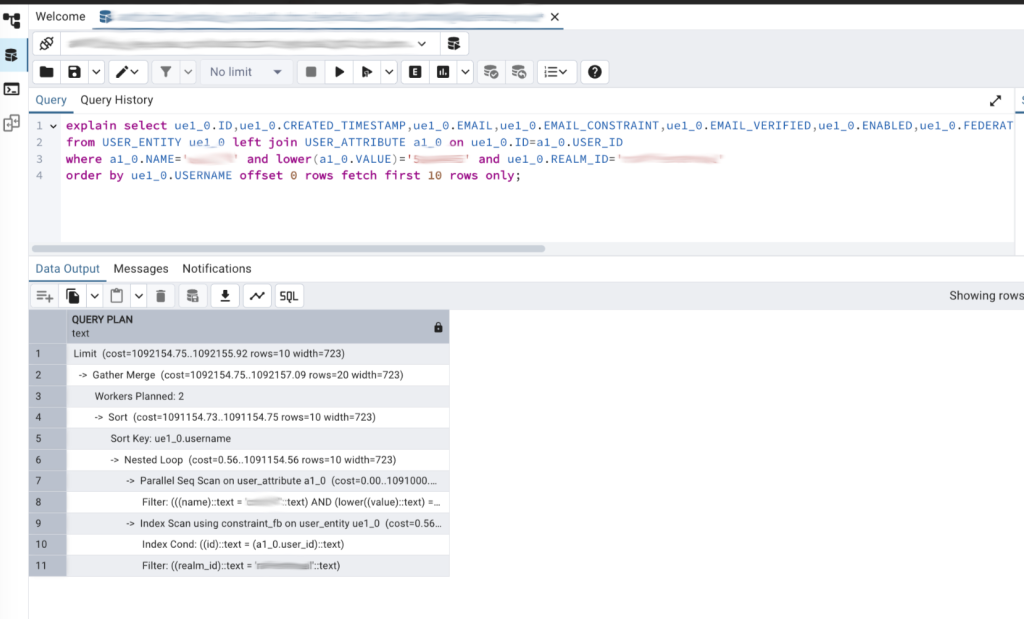1024x619 pixels.
Task: Switch to the Messages tab
Action: [140, 268]
